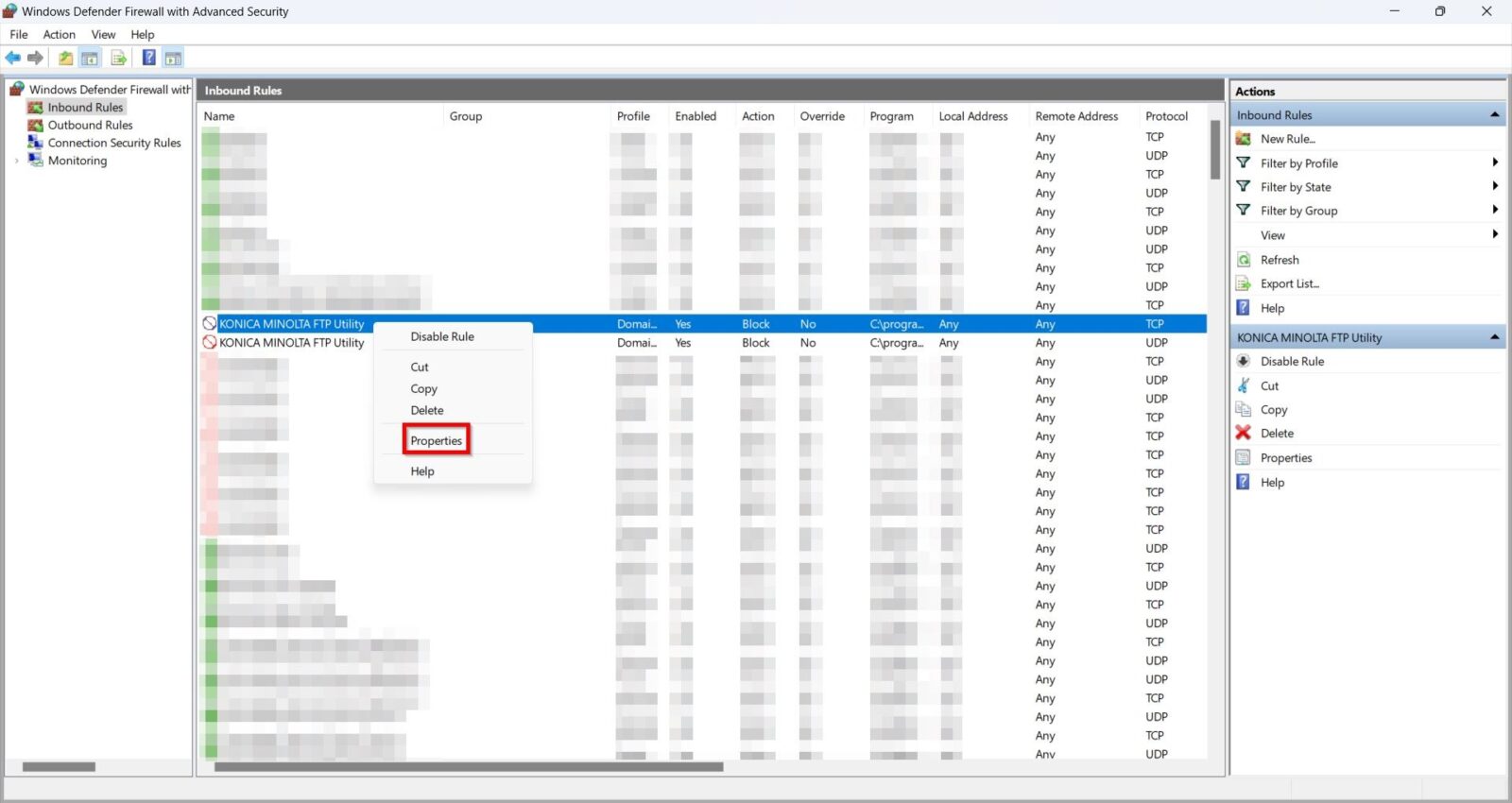
Task: Click the Export List toolbar icon
Action: (x=118, y=59)
